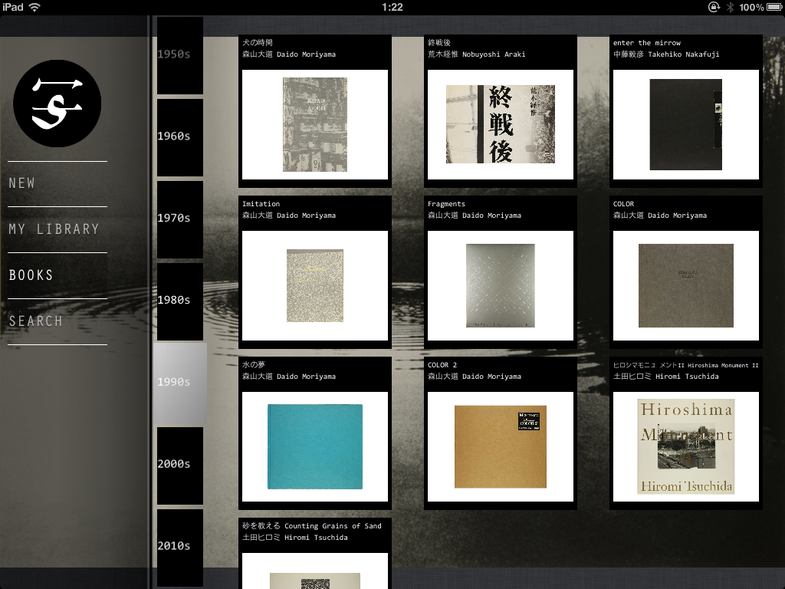The image size is (785, 589).
Task: Open the NEW section in the sidebar
Action: point(22,183)
